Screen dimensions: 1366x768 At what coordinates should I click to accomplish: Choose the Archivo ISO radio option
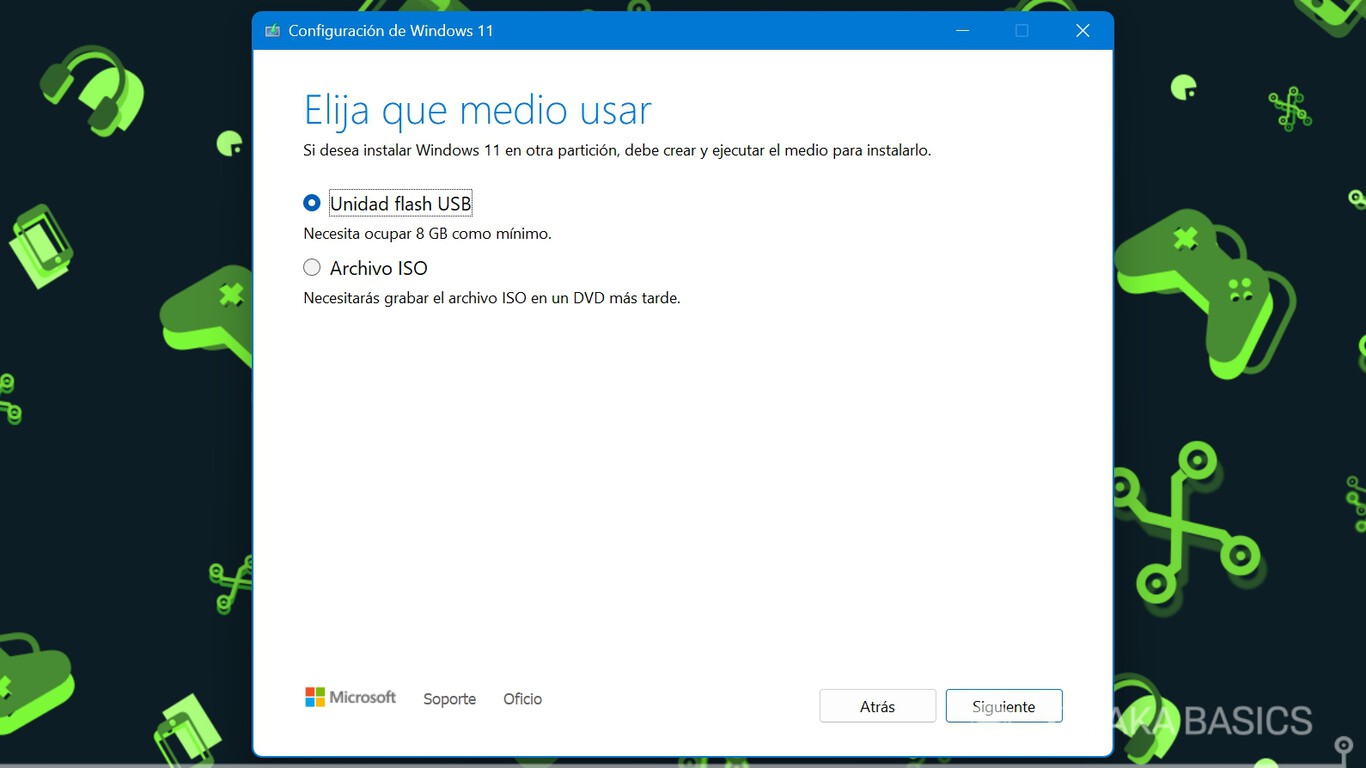coord(312,268)
